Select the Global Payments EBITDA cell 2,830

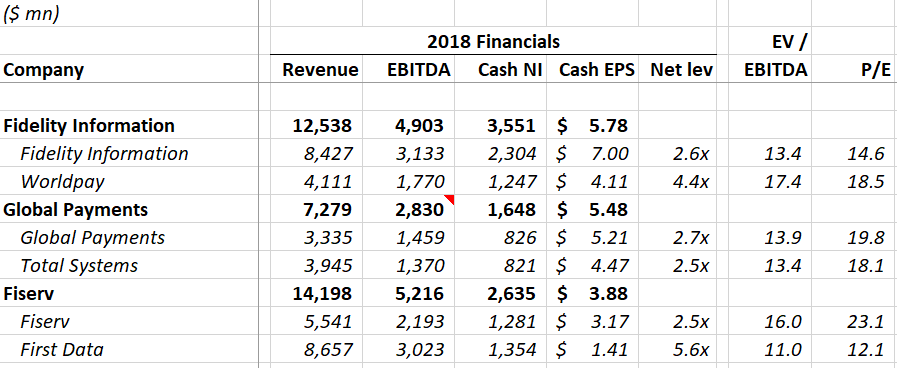pos(408,209)
